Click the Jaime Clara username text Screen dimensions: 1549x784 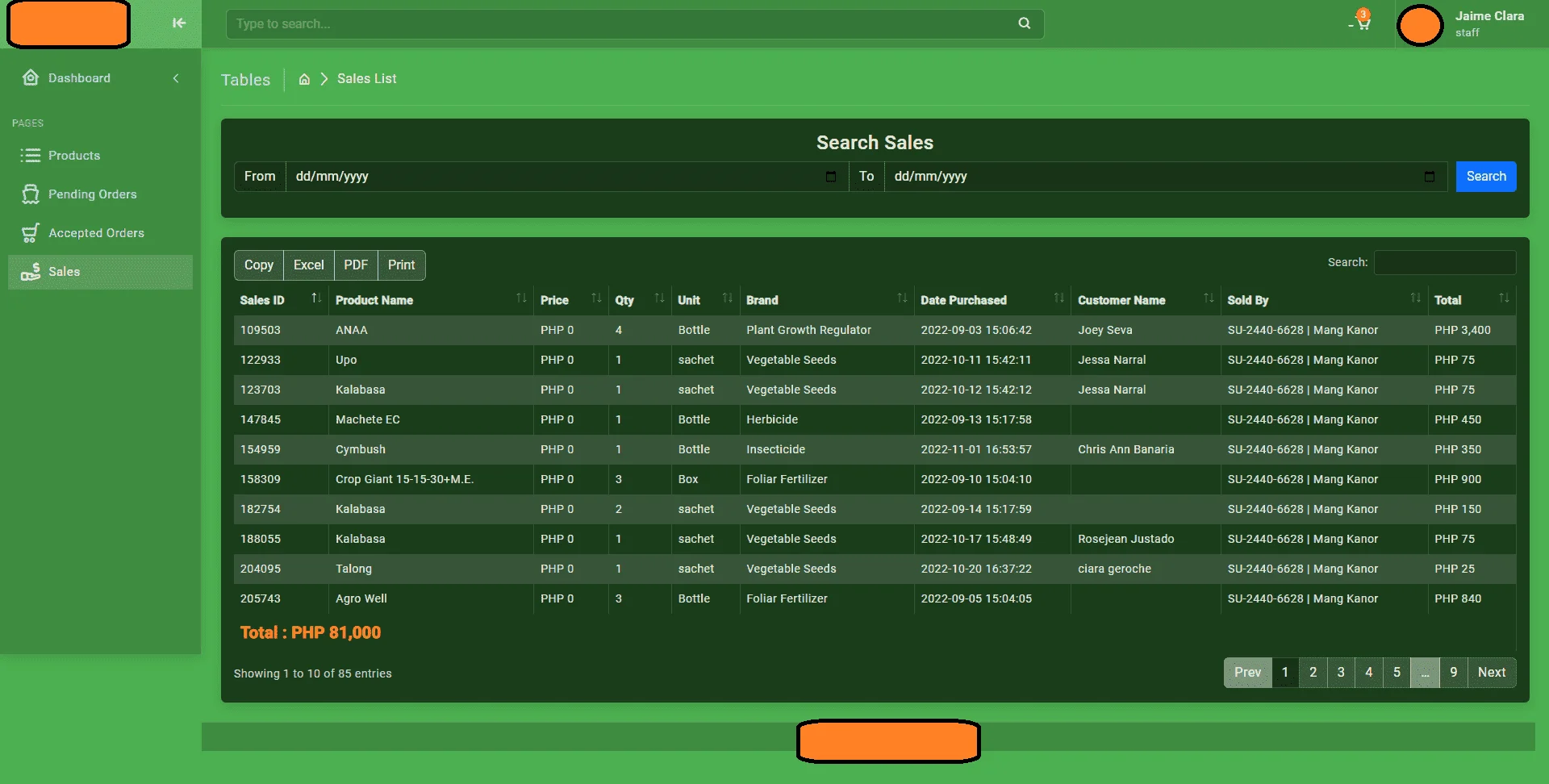pos(1489,16)
